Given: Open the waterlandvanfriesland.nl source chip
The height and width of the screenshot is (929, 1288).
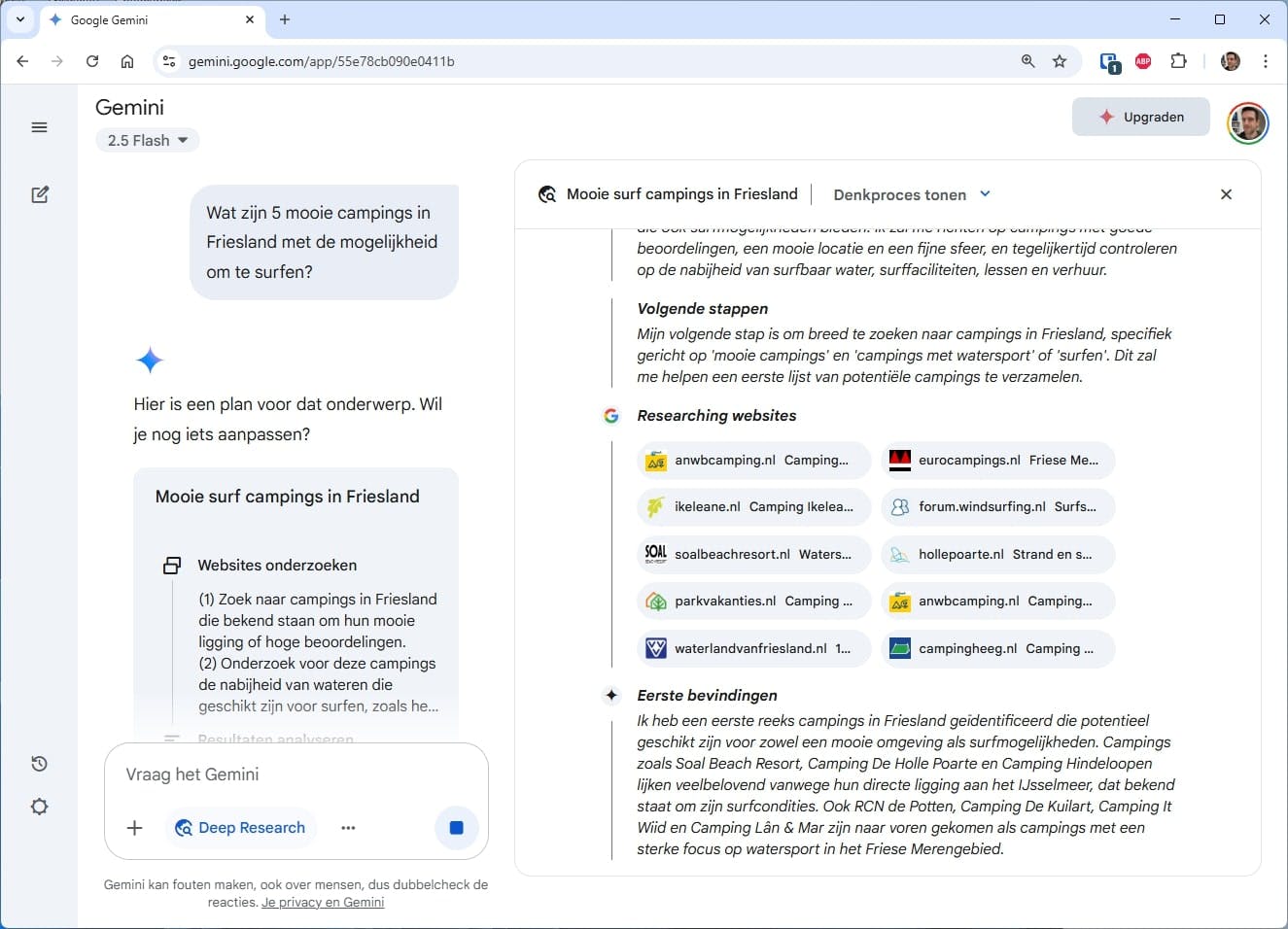Looking at the screenshot, I should tap(753, 649).
